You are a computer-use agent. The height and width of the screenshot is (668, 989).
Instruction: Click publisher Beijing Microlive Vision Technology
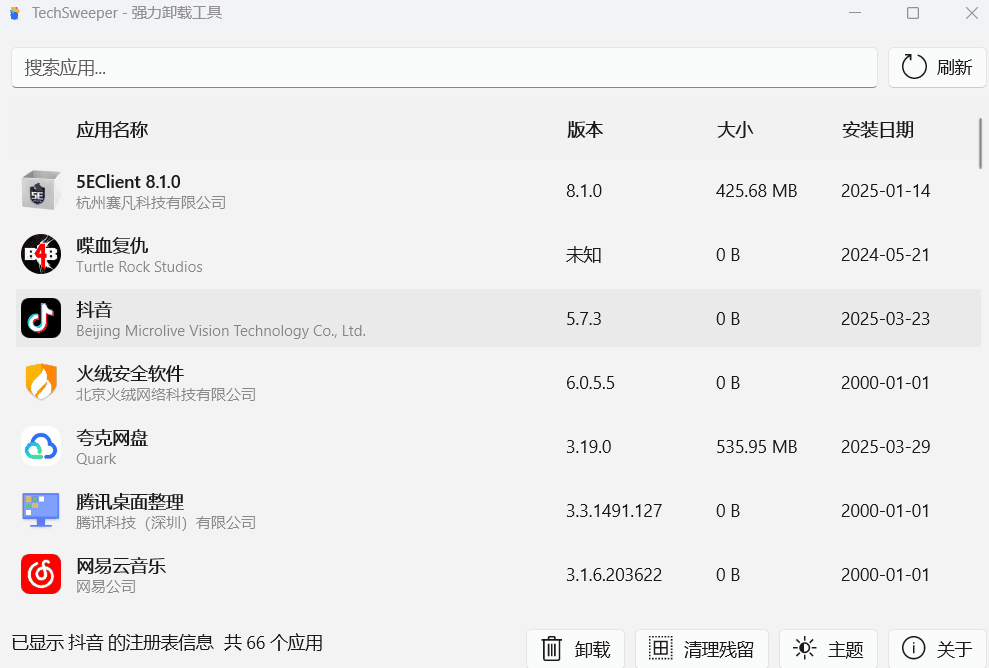pos(221,331)
